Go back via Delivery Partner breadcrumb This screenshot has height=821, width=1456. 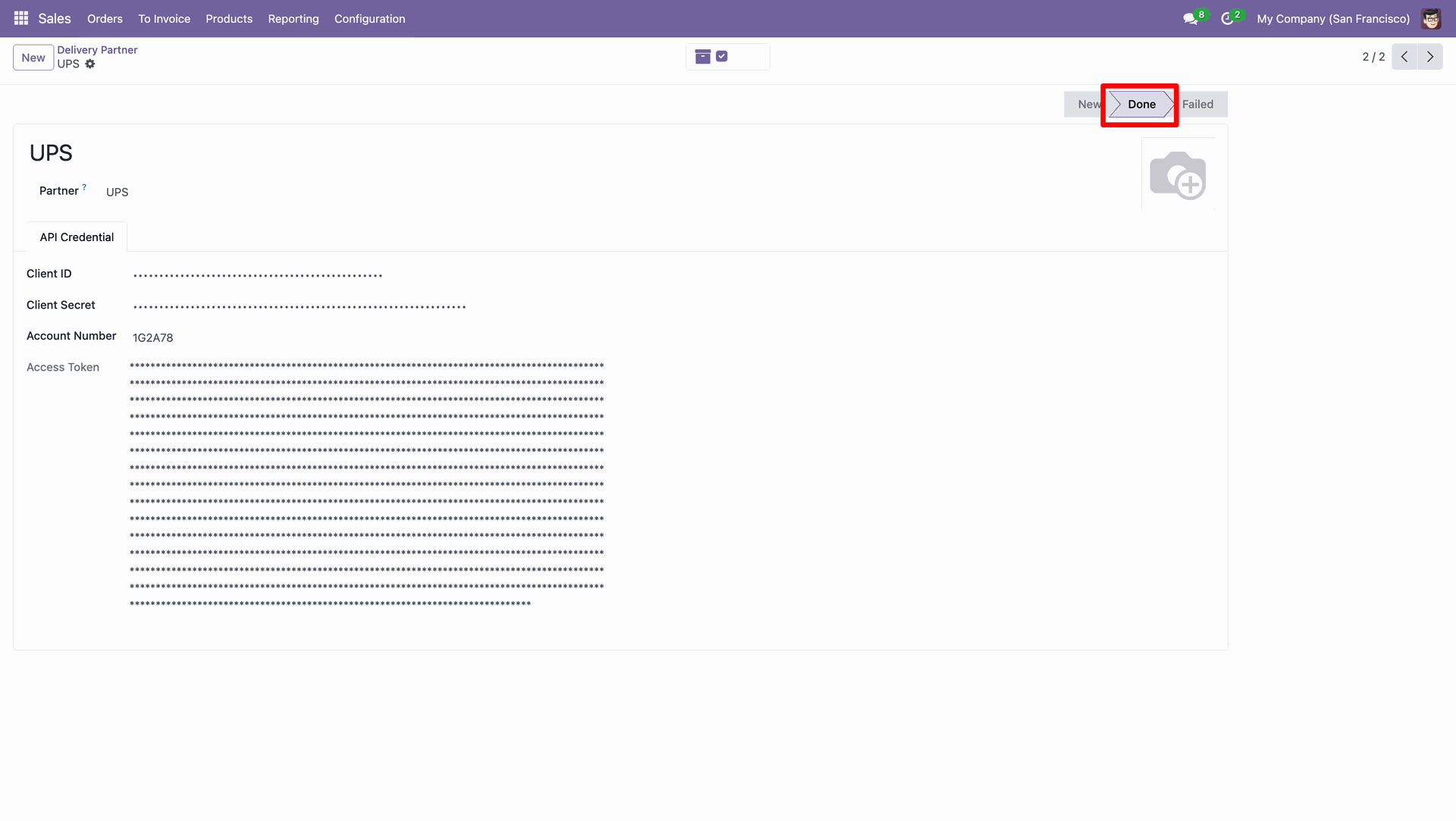tap(97, 50)
